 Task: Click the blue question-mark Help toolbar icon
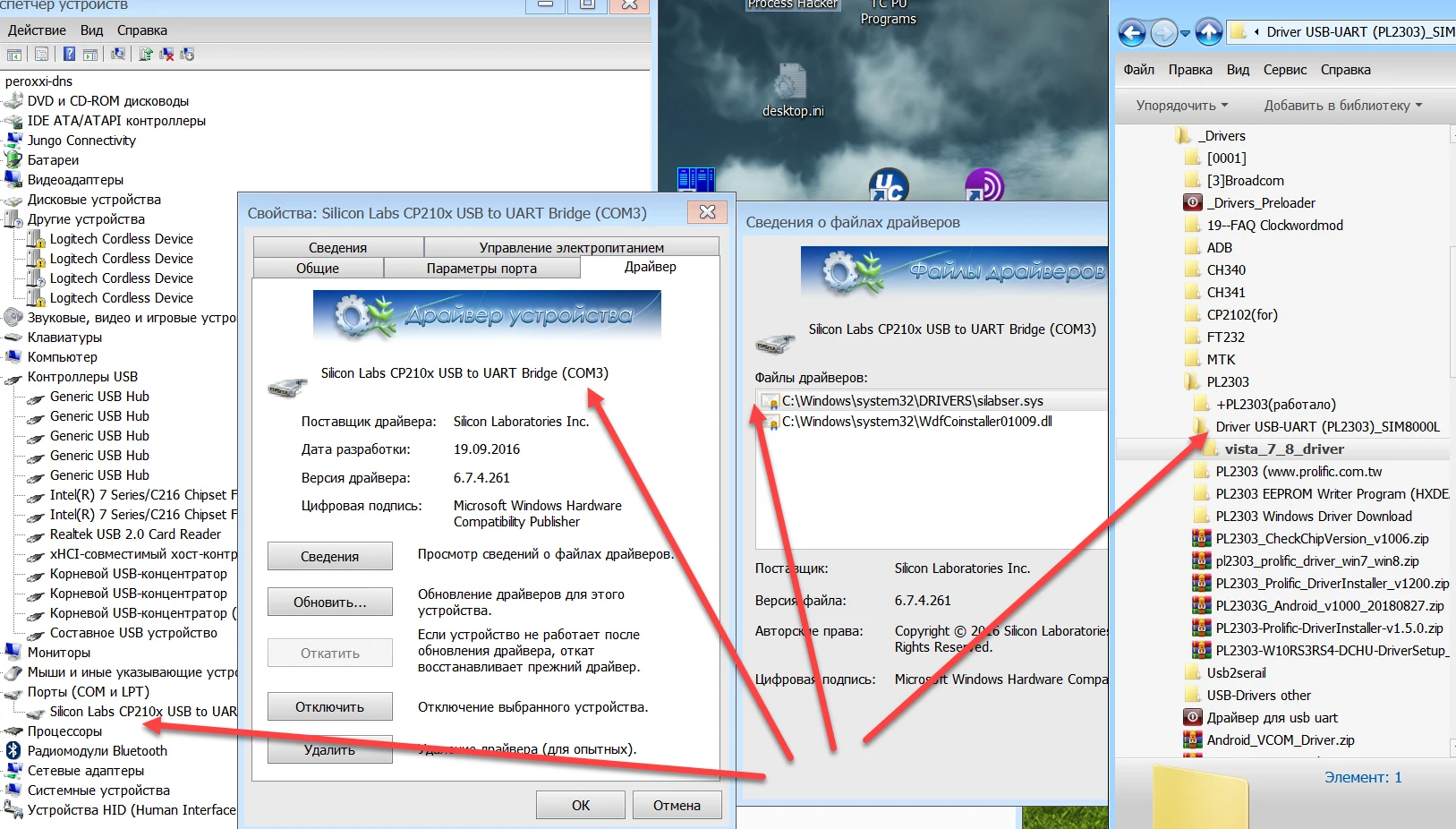[x=69, y=55]
